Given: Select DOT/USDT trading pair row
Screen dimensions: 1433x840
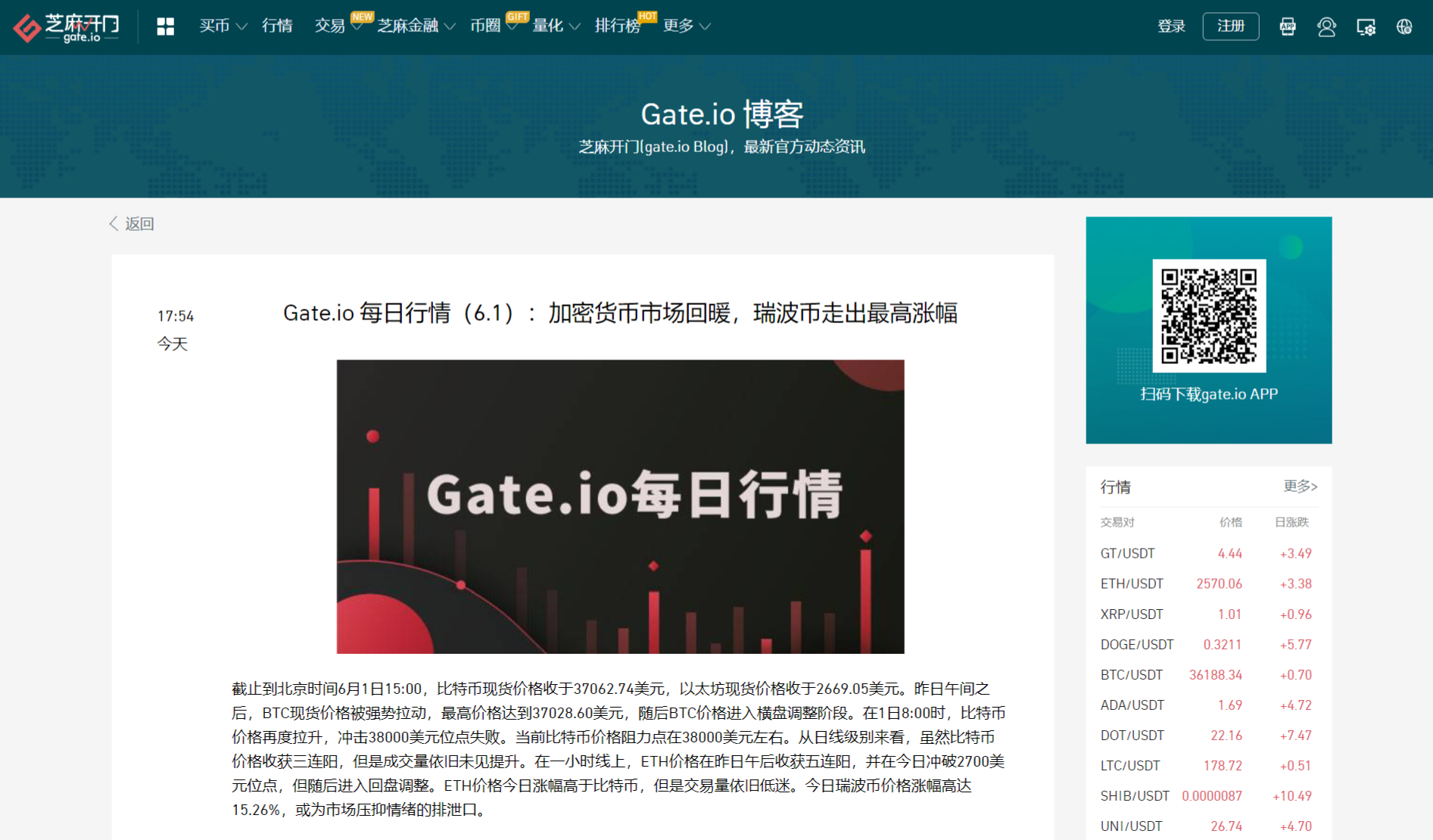Looking at the screenshot, I should click(1208, 735).
